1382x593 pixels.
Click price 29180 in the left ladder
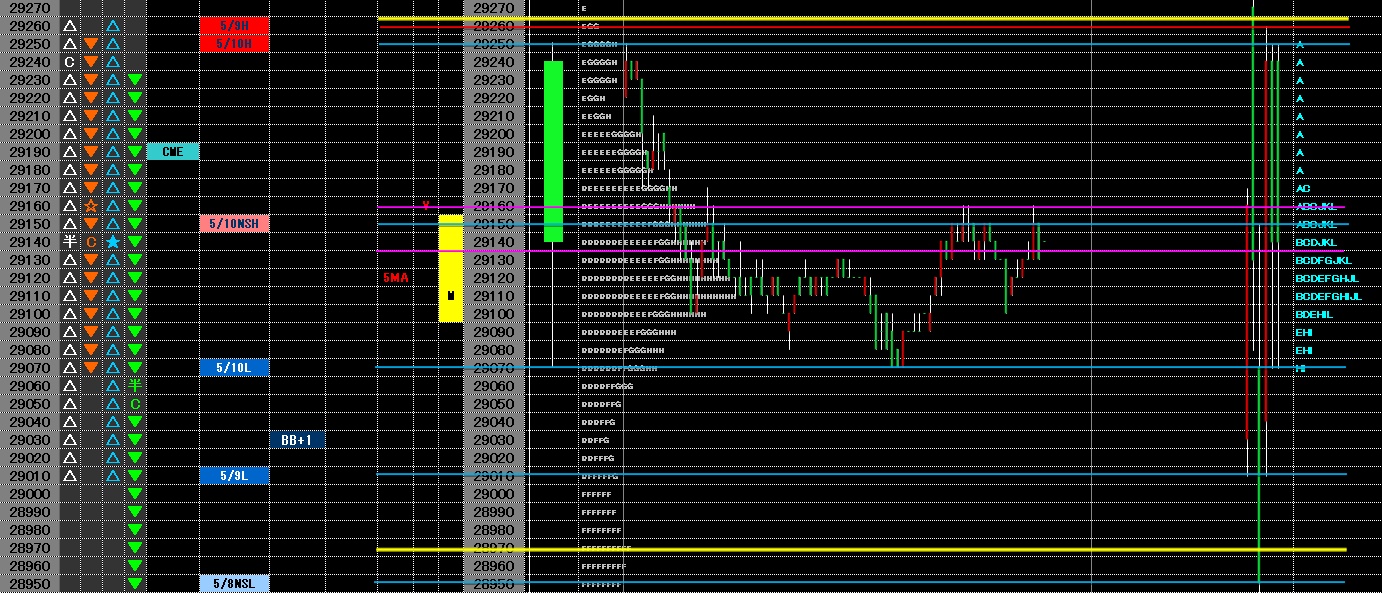point(29,170)
